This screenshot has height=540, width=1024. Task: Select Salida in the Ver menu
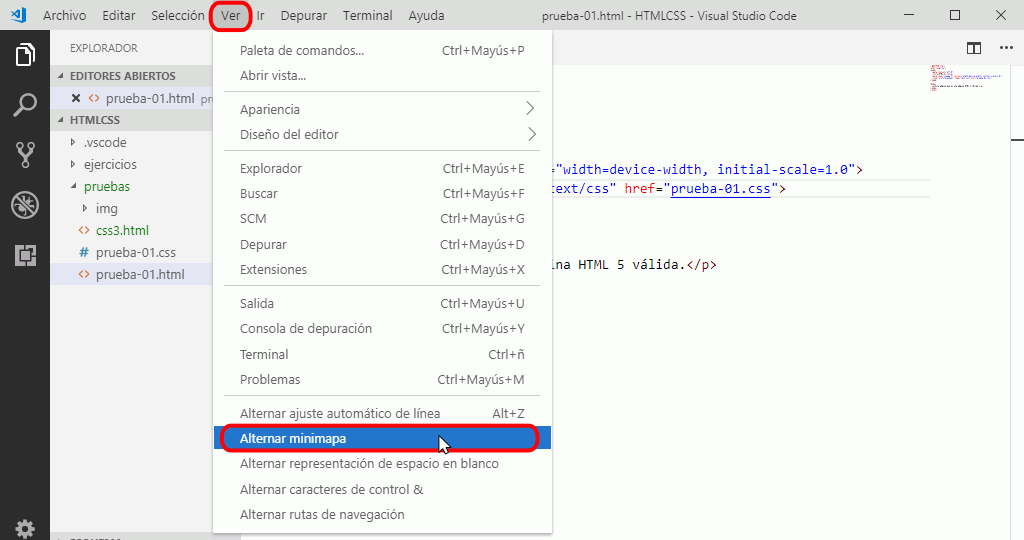[x=383, y=304]
